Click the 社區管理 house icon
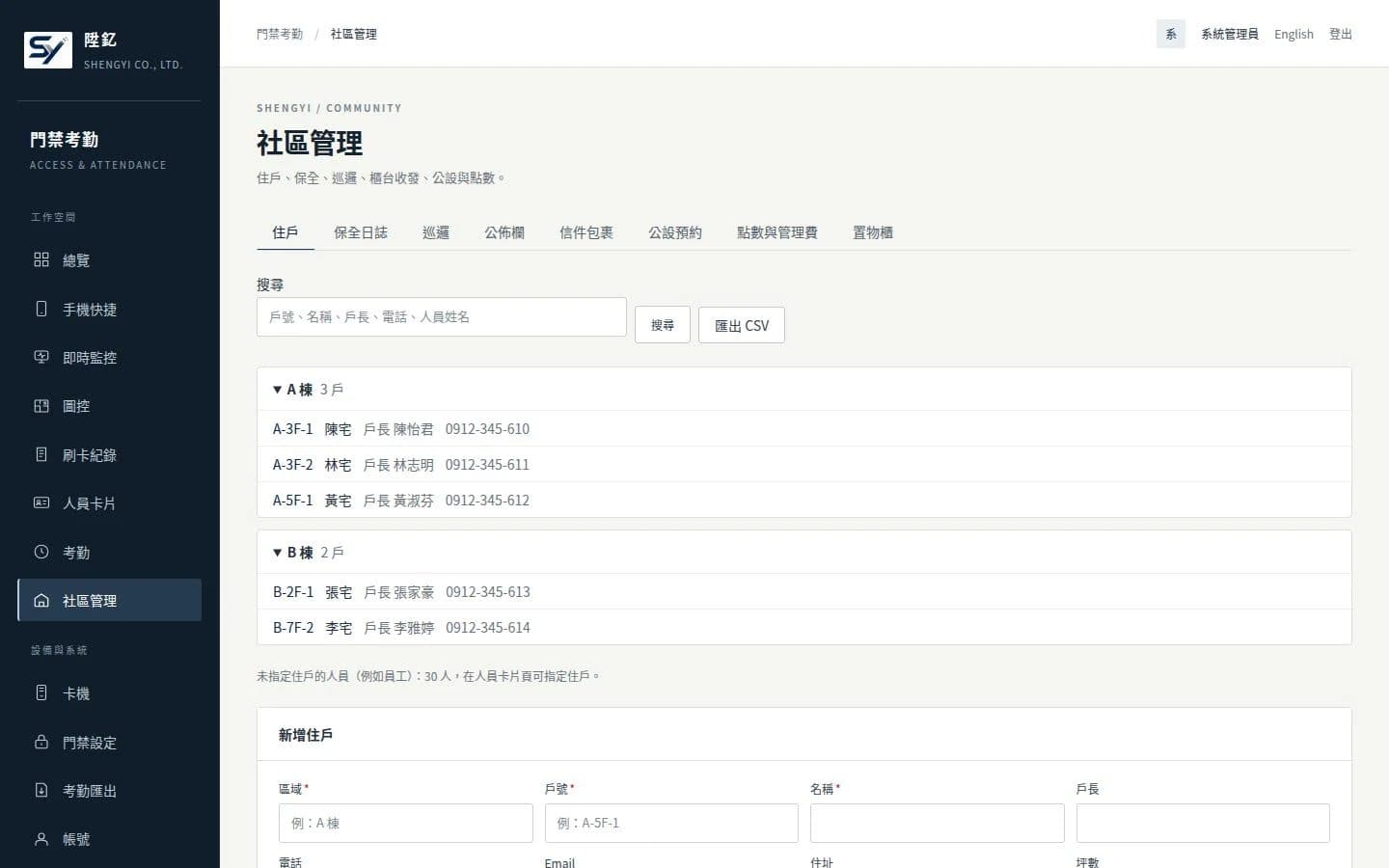This screenshot has height=868, width=1389. click(x=41, y=600)
